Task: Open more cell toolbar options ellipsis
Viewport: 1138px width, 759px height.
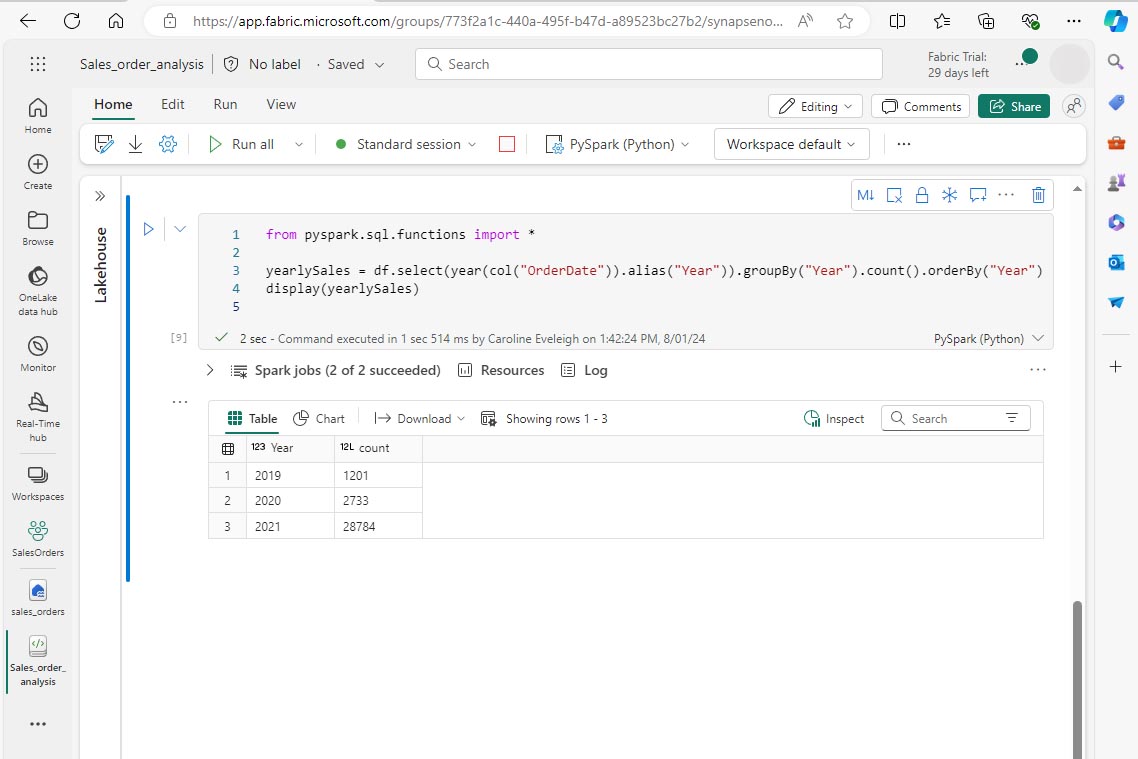Action: click(1006, 194)
